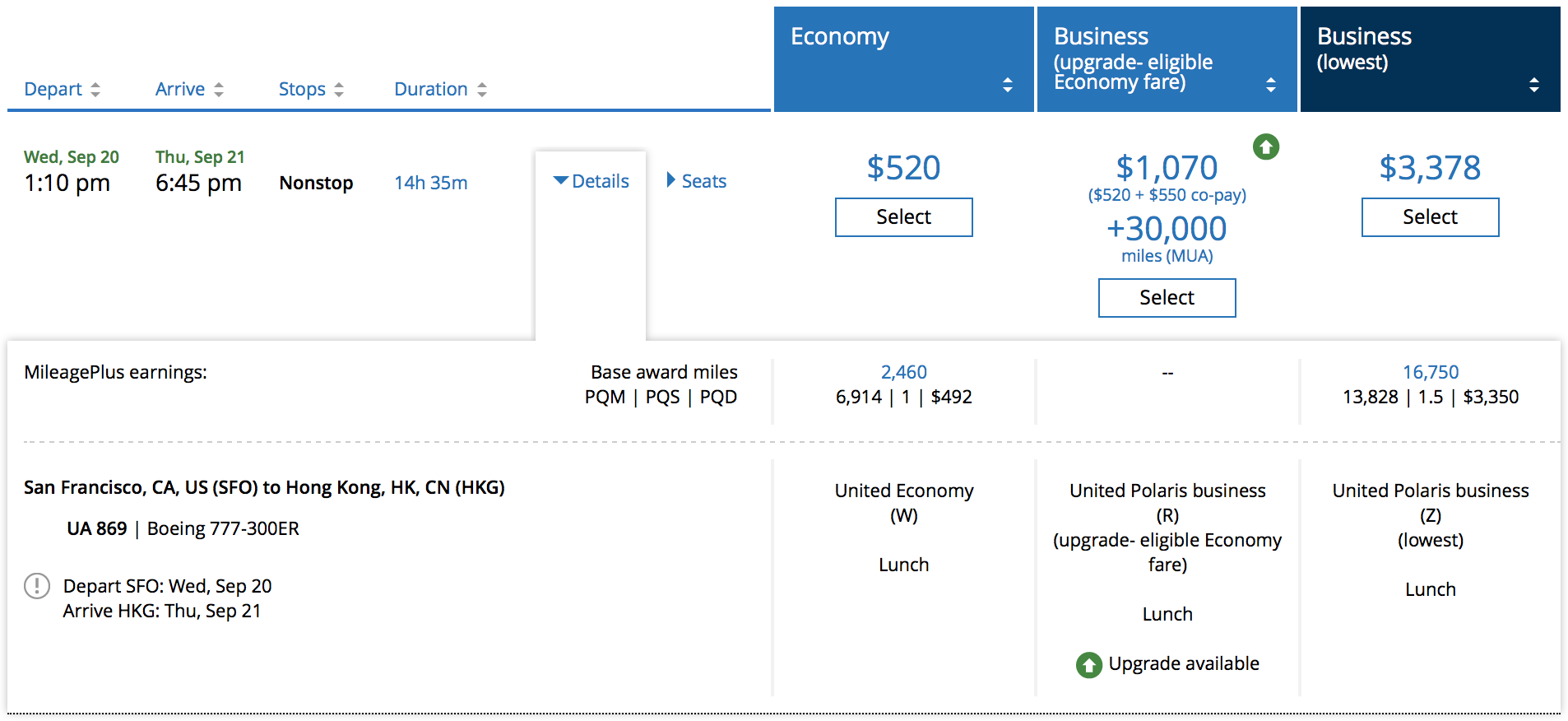The image size is (1568, 721).
Task: Click United Polaris business (Z) fare class
Action: 1430,503
